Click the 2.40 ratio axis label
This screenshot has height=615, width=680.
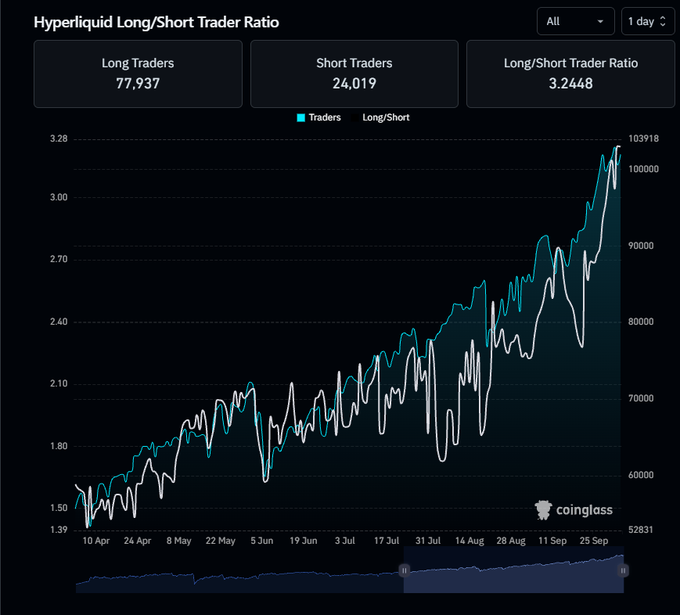coord(59,322)
